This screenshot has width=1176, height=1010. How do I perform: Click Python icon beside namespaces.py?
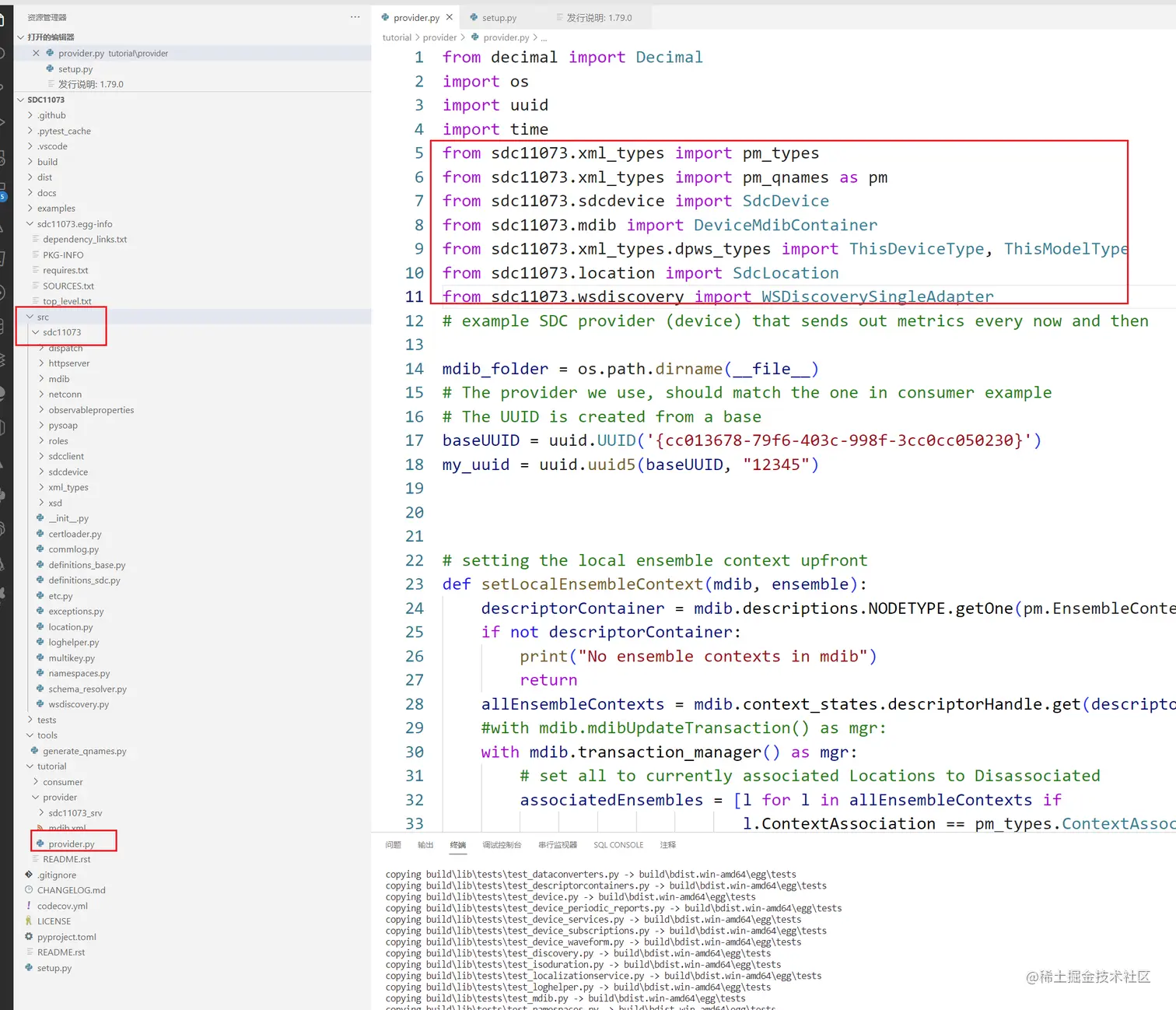point(40,674)
